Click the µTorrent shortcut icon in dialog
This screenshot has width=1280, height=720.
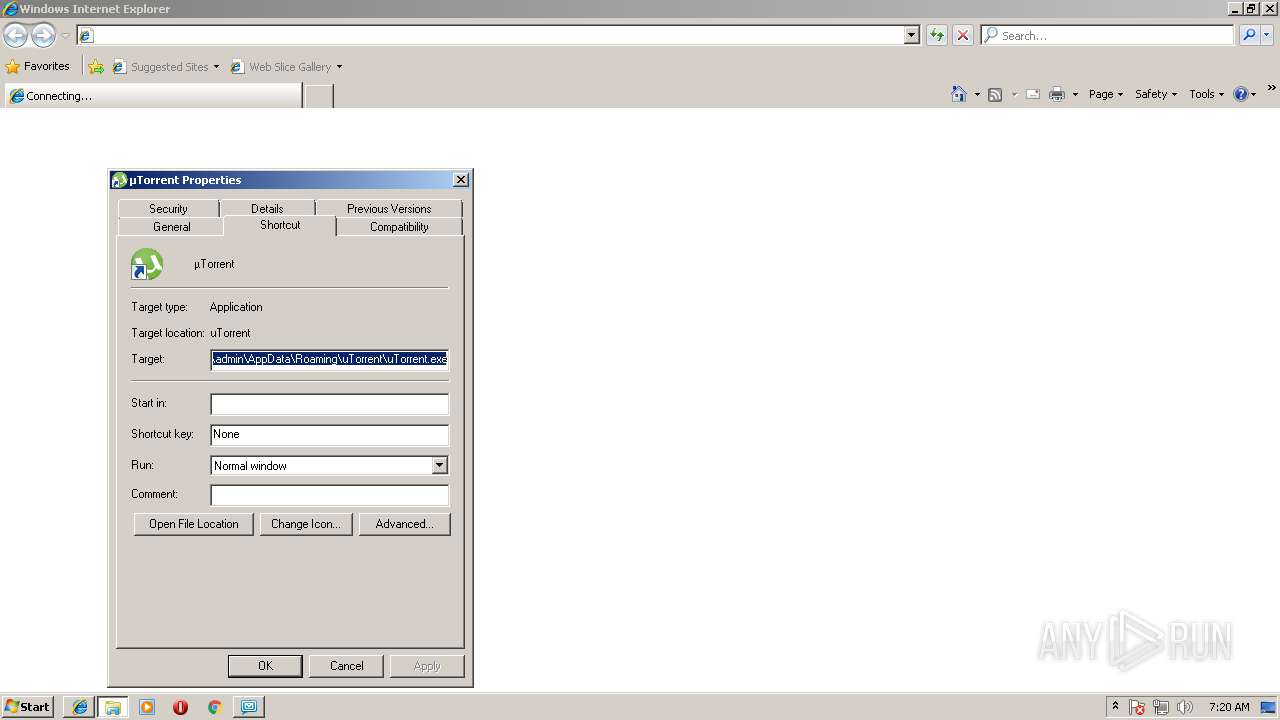point(147,264)
